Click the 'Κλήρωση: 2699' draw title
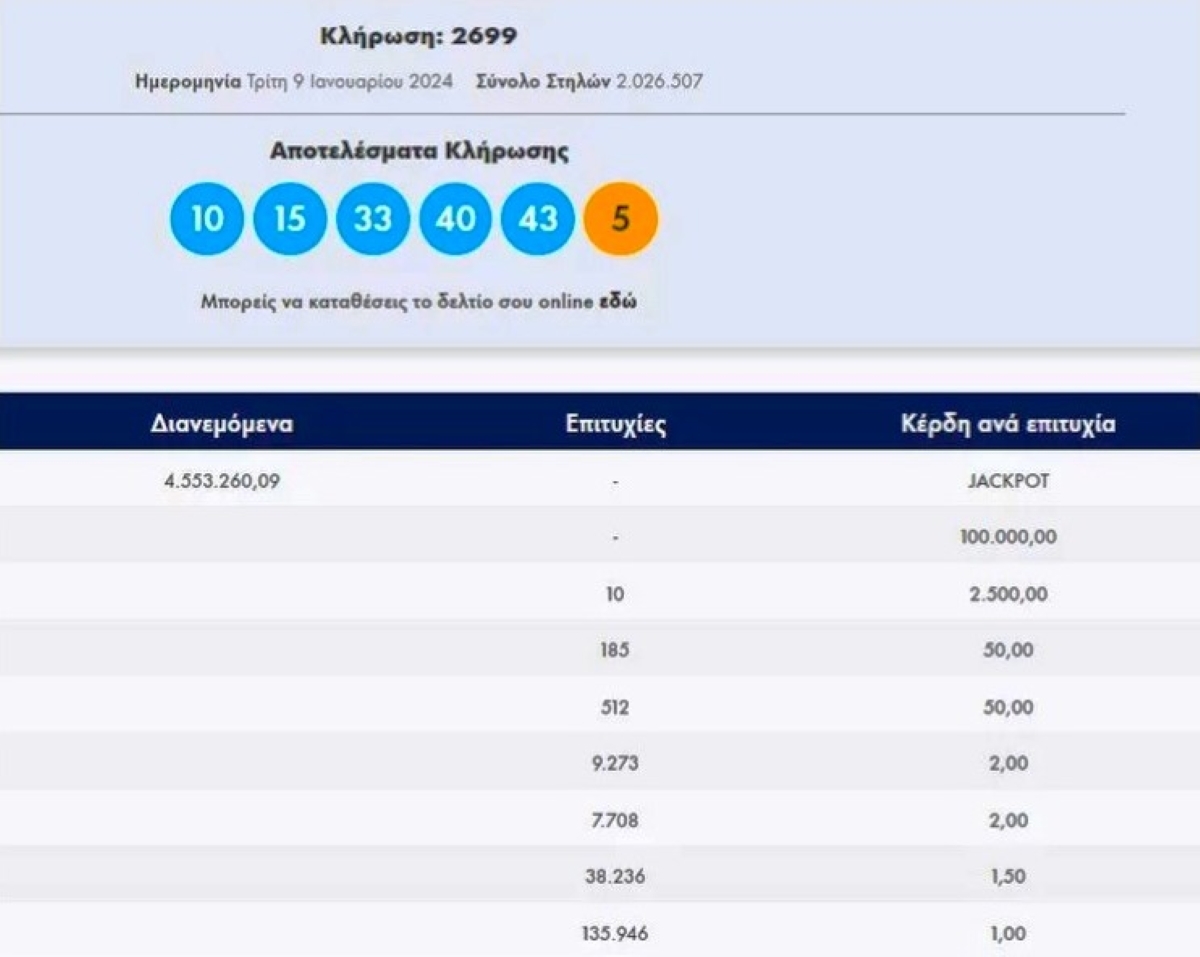Image resolution: width=1200 pixels, height=957 pixels. (418, 37)
